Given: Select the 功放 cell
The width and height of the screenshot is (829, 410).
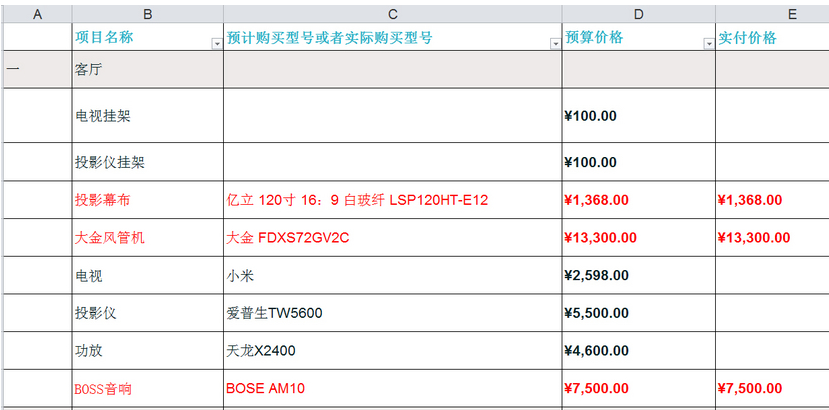Looking at the screenshot, I should [x=148, y=350].
